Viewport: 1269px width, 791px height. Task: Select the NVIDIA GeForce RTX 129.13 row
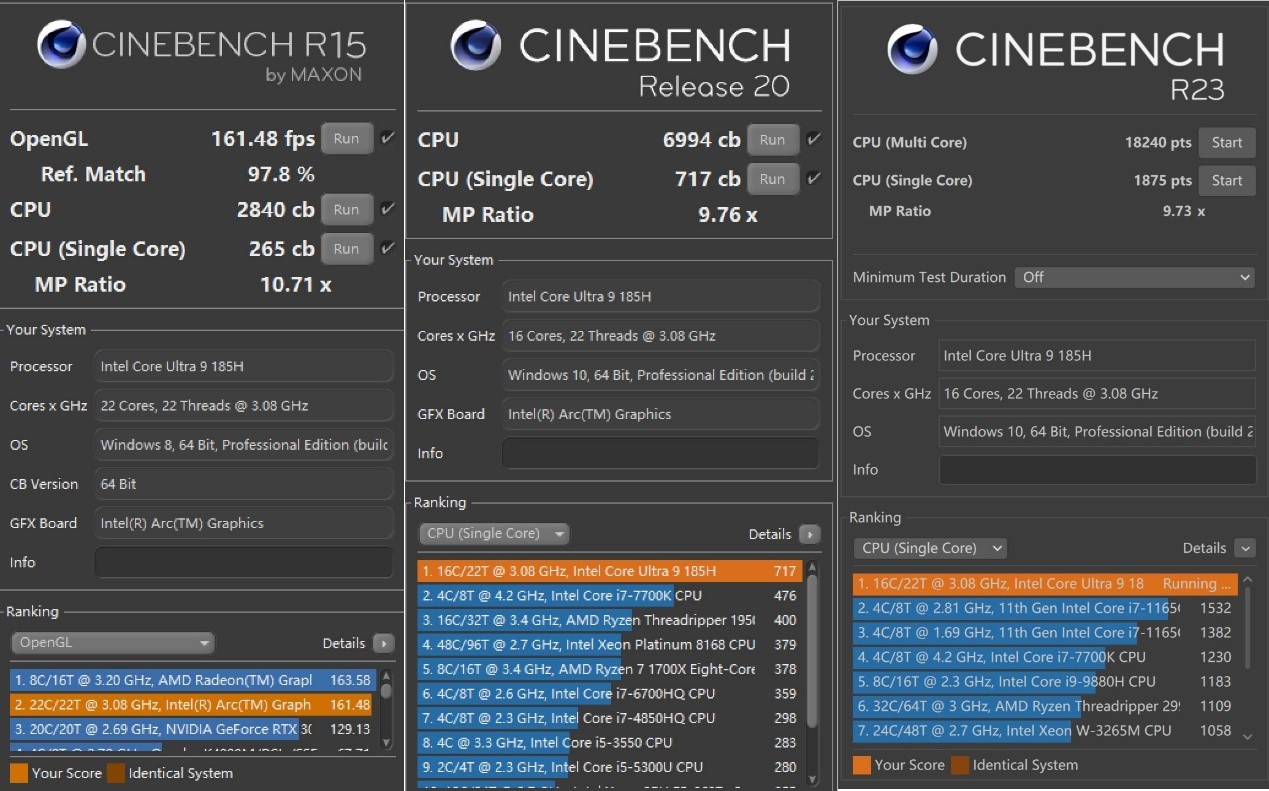coord(193,730)
